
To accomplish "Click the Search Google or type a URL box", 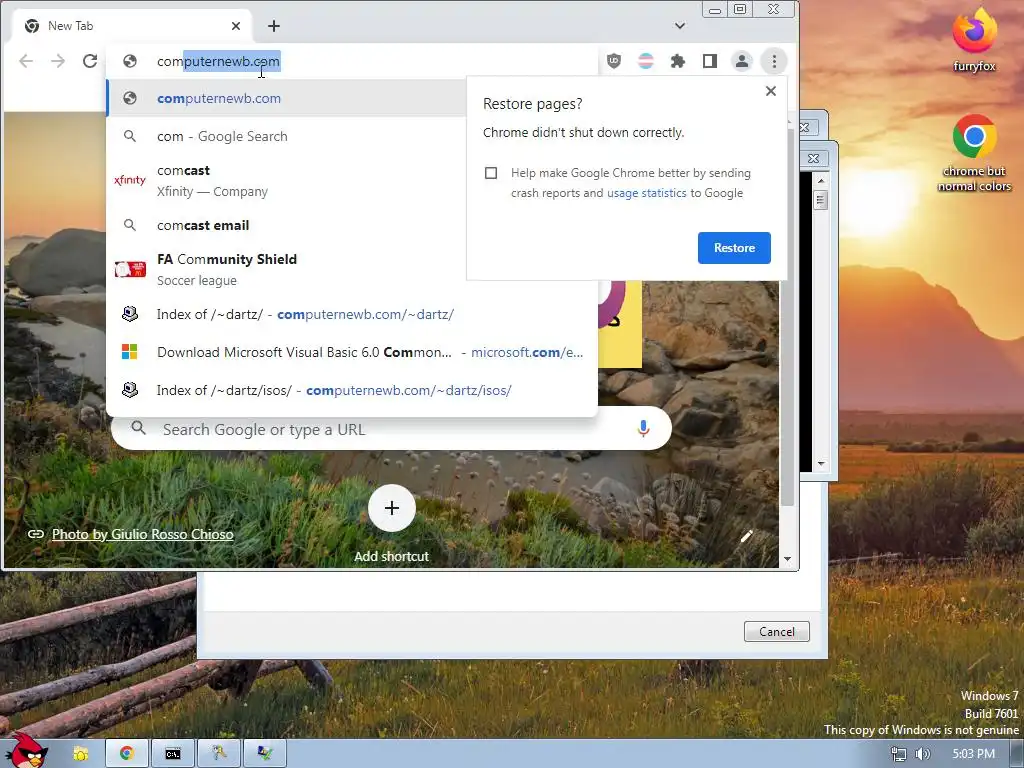I will coord(391,429).
